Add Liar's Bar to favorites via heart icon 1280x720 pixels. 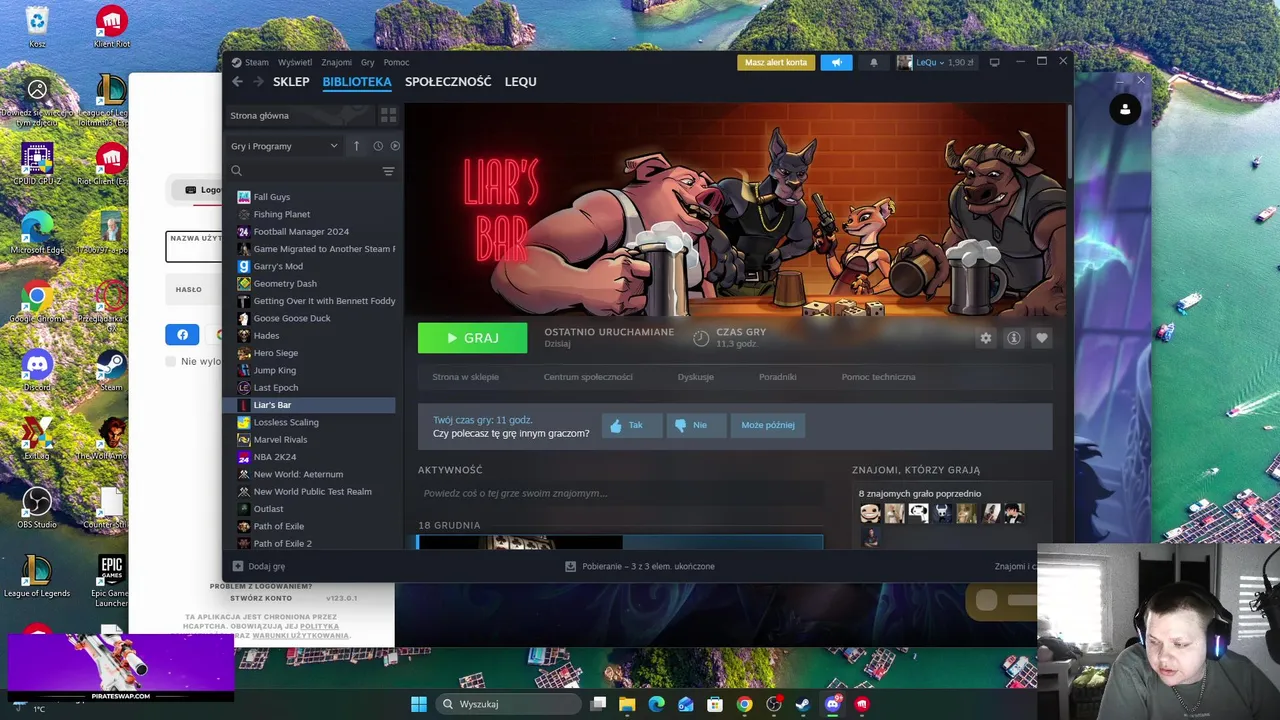[x=1041, y=338]
